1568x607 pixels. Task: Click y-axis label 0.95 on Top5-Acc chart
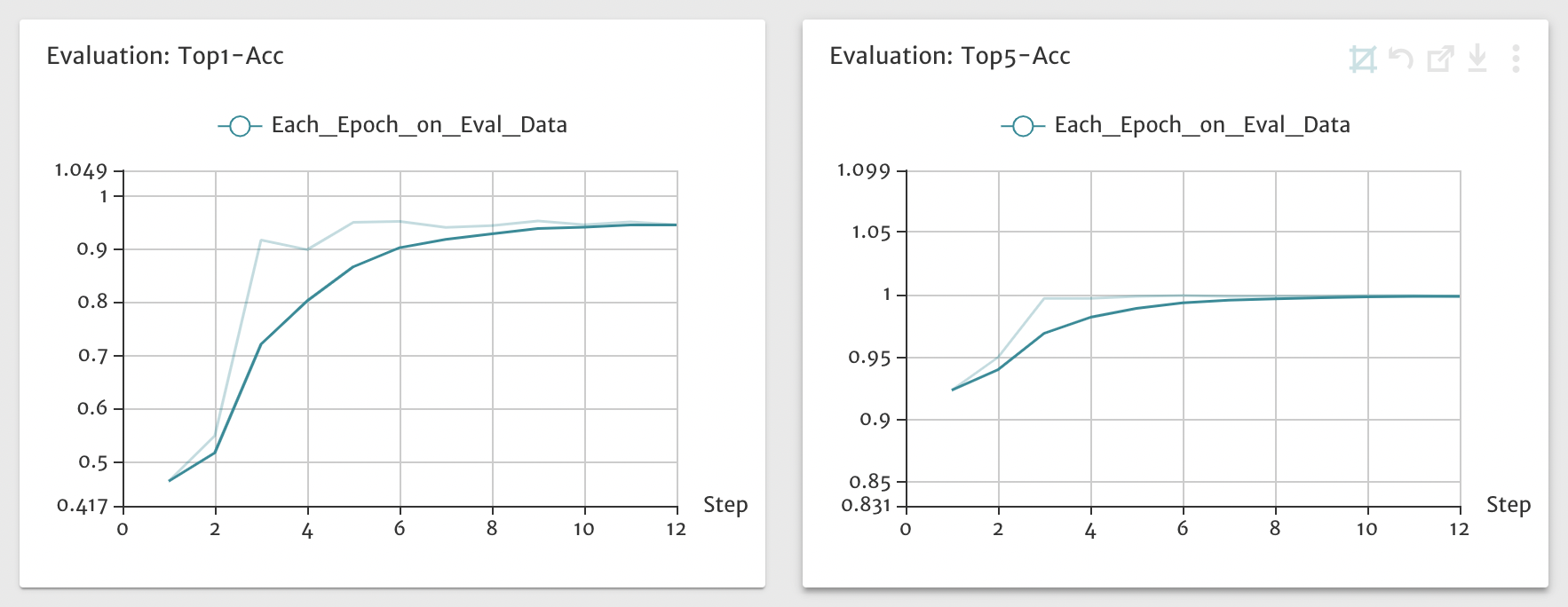(x=868, y=358)
